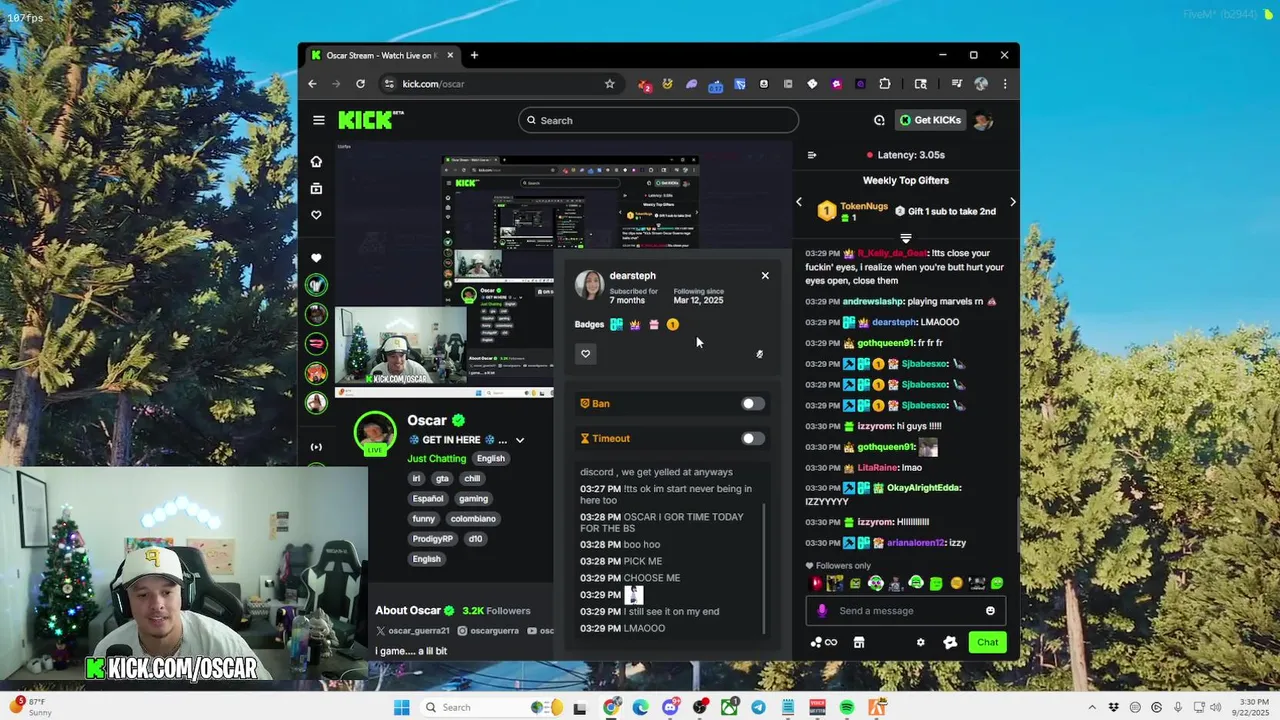Image resolution: width=1280 pixels, height=720 pixels.
Task: Expand the stream title chevron
Action: [520, 440]
